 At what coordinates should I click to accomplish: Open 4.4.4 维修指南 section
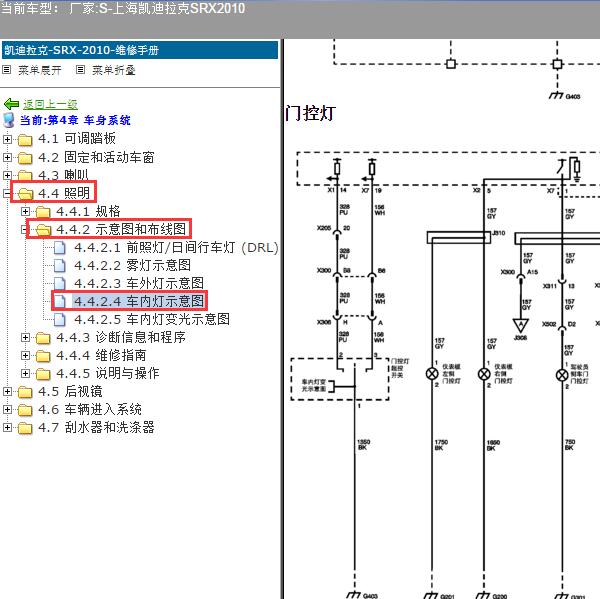[101, 355]
